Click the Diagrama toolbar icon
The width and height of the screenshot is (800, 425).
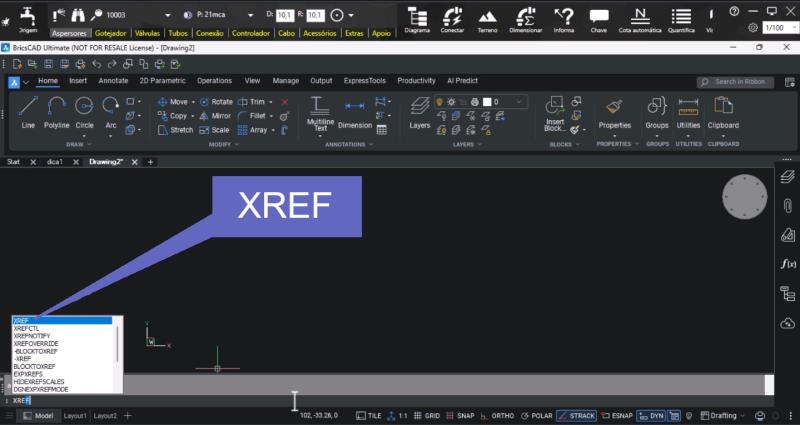[x=417, y=18]
